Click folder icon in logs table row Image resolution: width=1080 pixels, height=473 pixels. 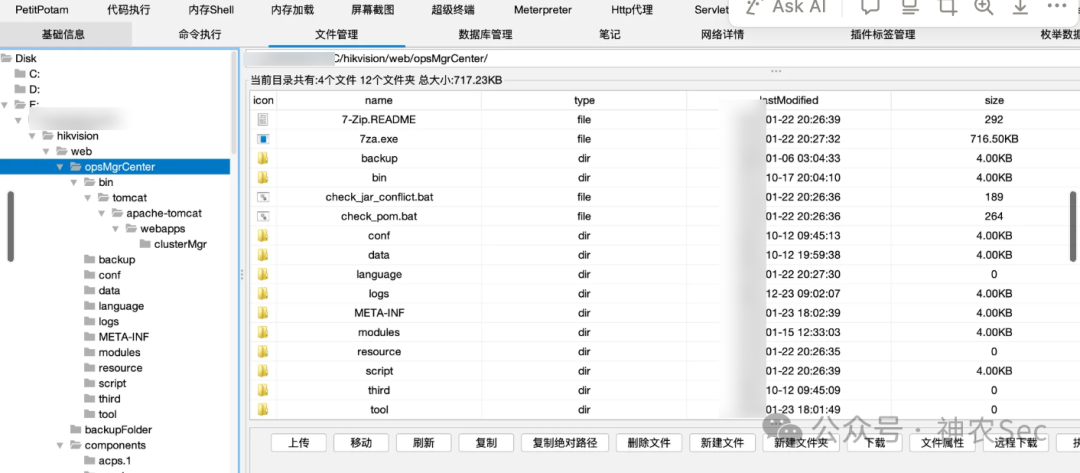click(x=262, y=293)
